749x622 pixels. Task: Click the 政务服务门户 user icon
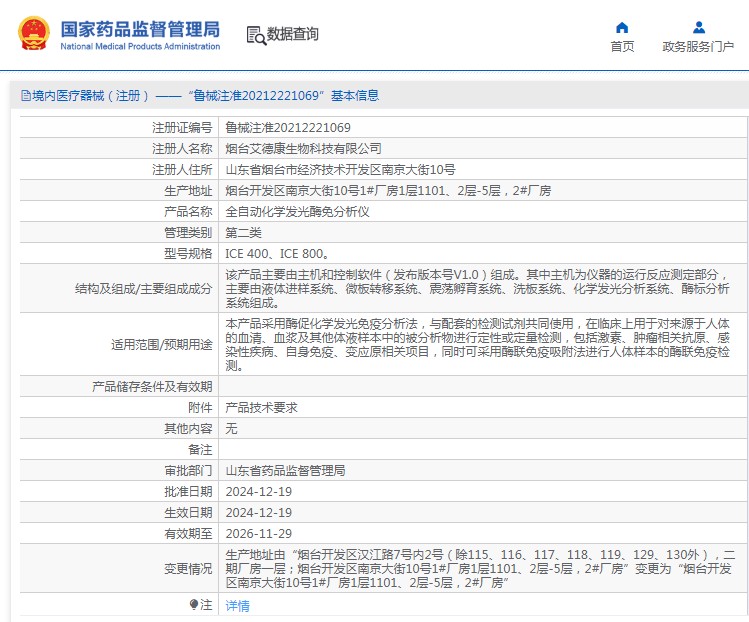[x=699, y=28]
